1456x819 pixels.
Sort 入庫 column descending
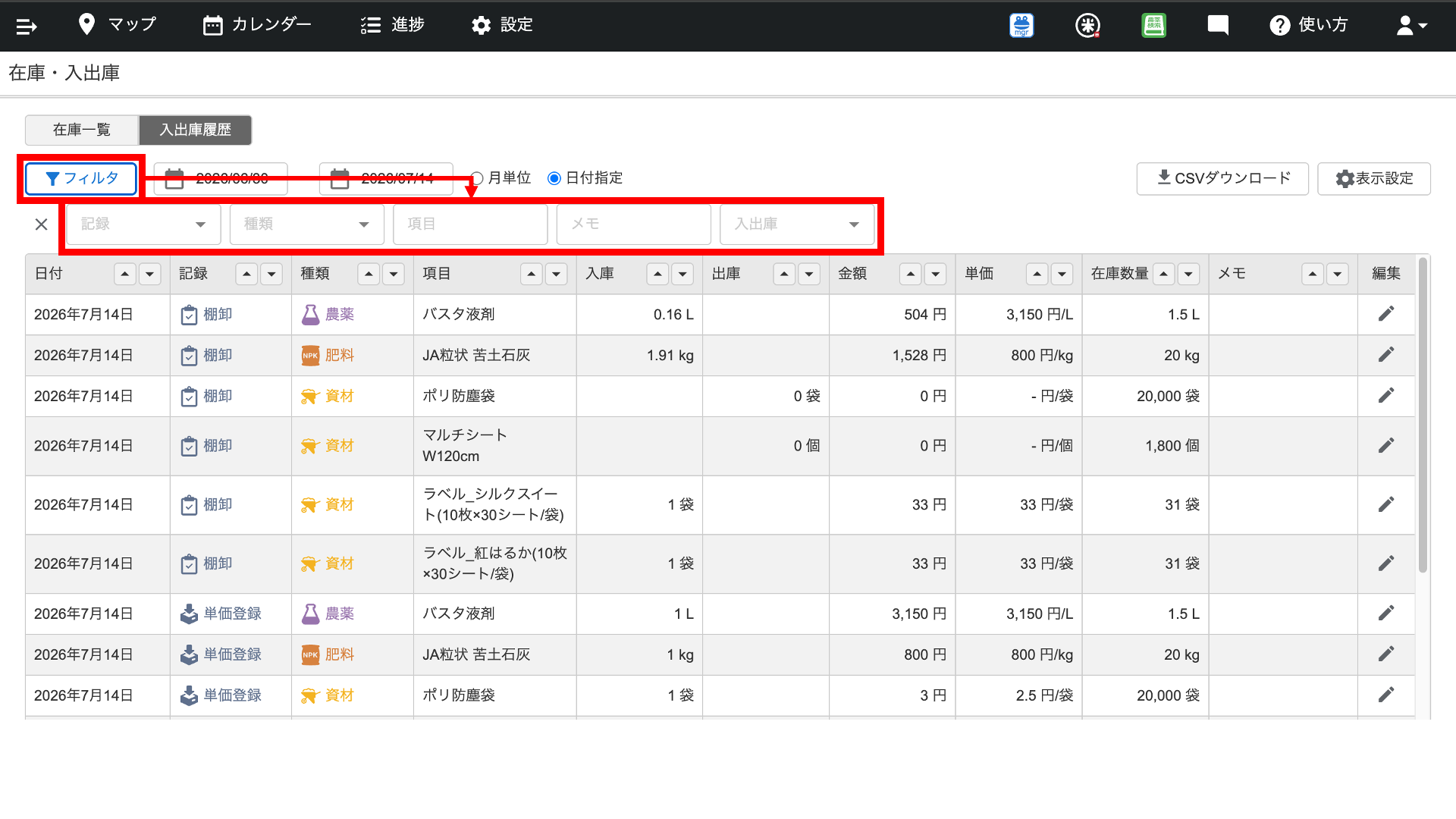[682, 274]
